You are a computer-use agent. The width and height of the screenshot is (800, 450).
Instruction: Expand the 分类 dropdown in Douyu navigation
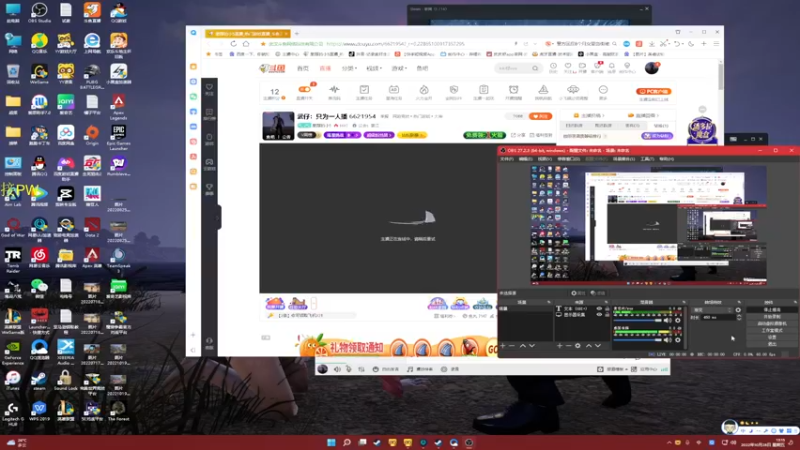[349, 68]
